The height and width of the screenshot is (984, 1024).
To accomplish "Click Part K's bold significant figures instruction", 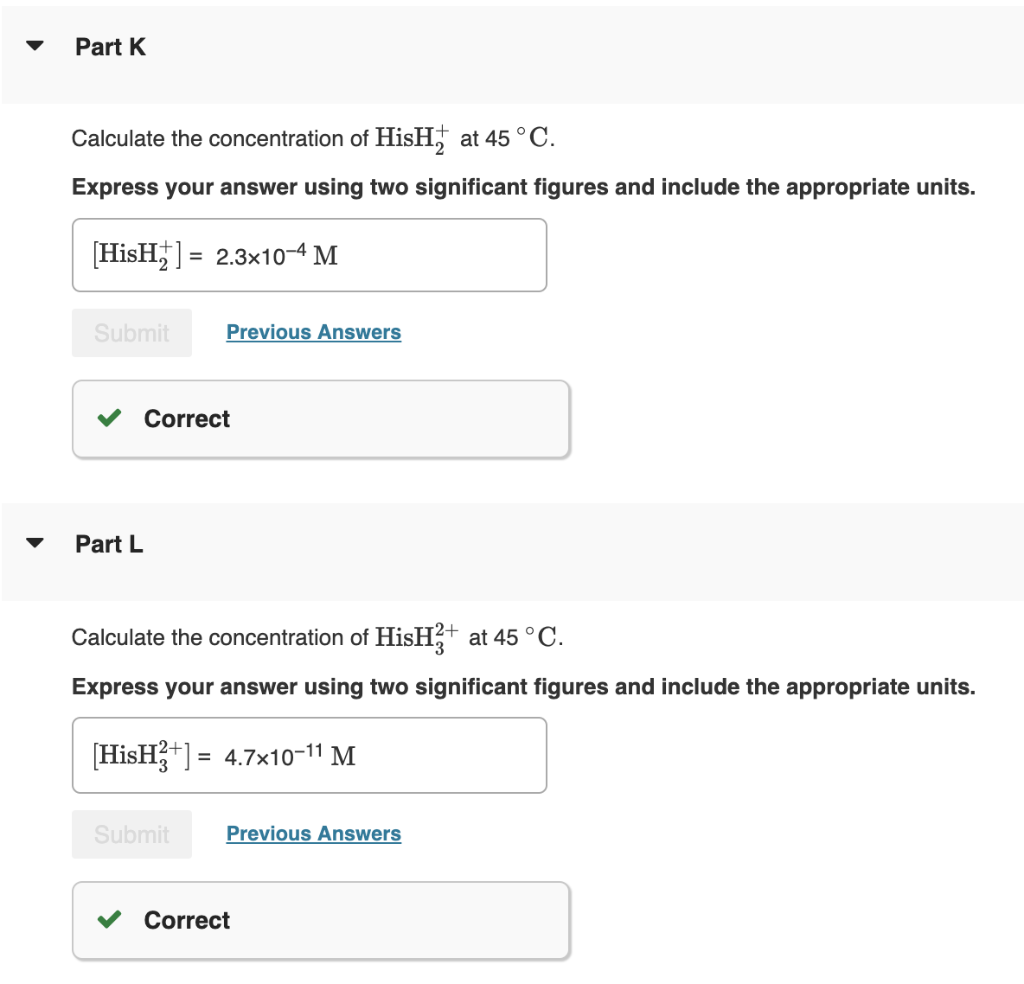I will 523,188.
